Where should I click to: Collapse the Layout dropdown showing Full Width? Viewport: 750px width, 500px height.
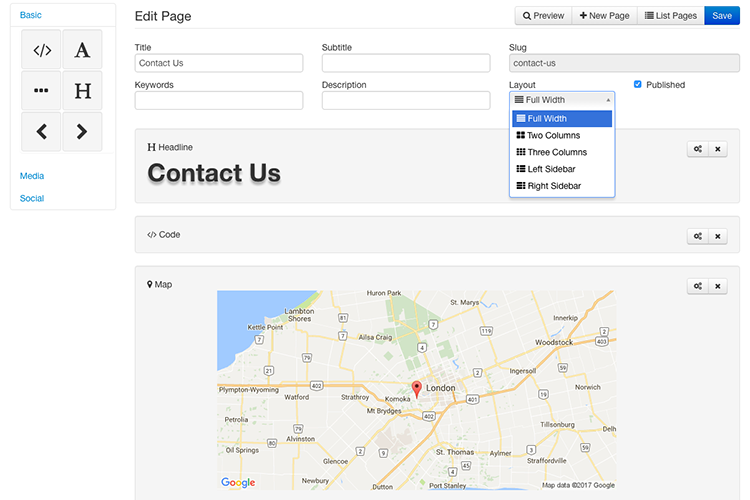click(561, 100)
